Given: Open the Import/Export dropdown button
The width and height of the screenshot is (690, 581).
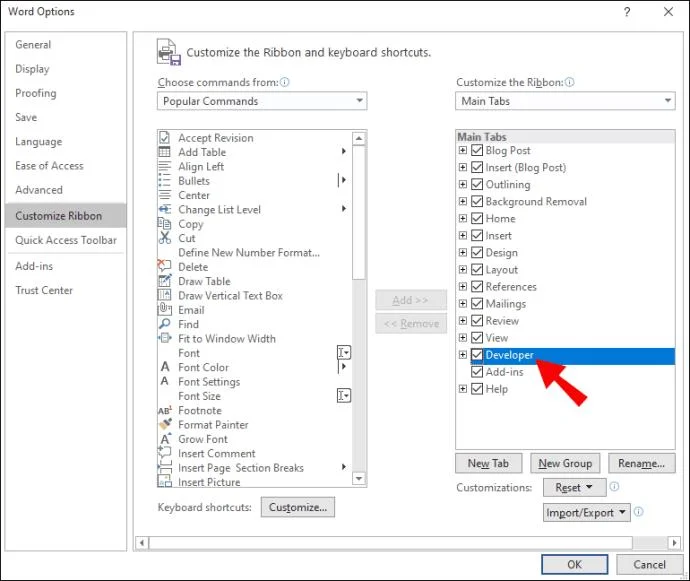Looking at the screenshot, I should tap(587, 512).
